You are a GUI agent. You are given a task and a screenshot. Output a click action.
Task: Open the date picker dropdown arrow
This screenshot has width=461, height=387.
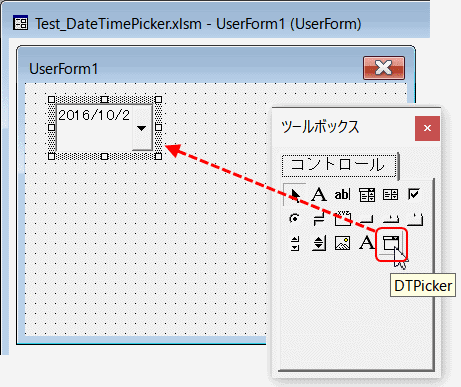[142, 128]
